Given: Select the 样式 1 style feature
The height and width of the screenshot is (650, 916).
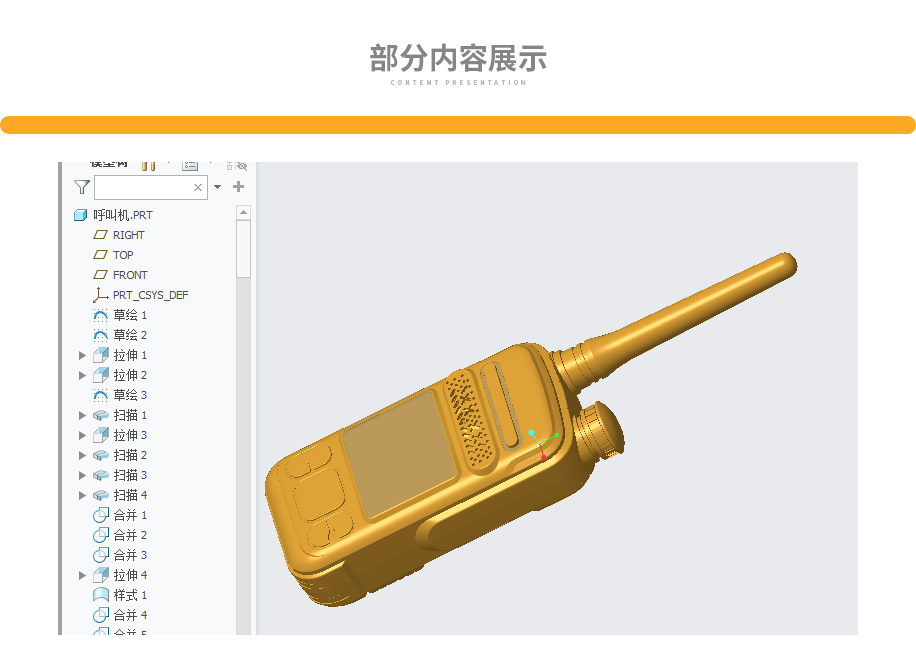Looking at the screenshot, I should pyautogui.click(x=120, y=595).
